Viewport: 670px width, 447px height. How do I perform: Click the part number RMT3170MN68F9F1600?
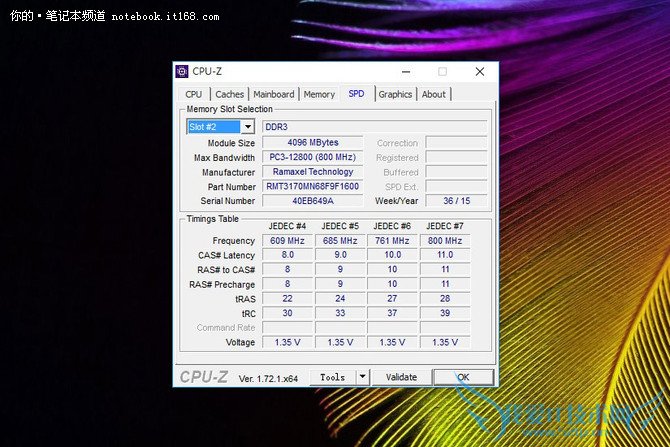point(313,186)
